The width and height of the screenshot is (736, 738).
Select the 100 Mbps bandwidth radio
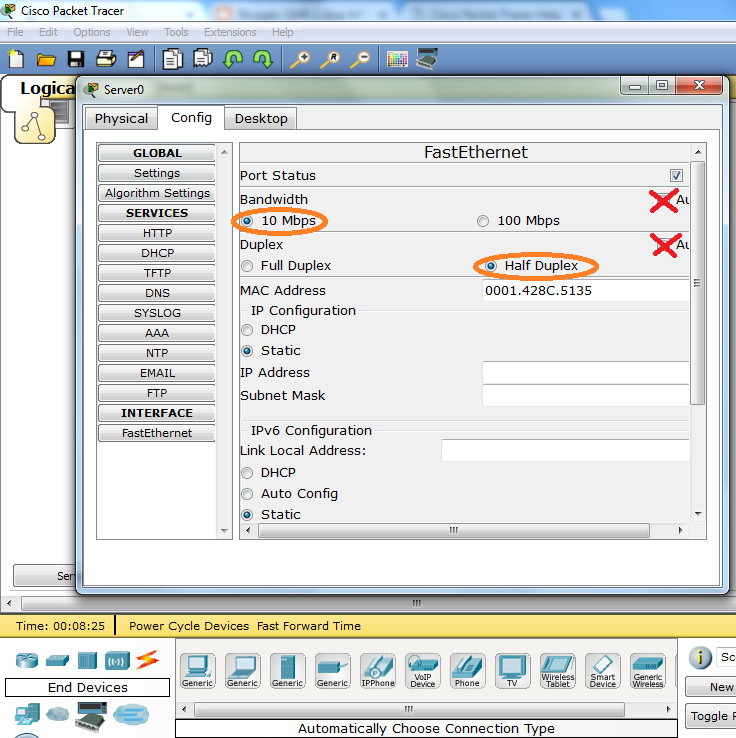point(483,221)
